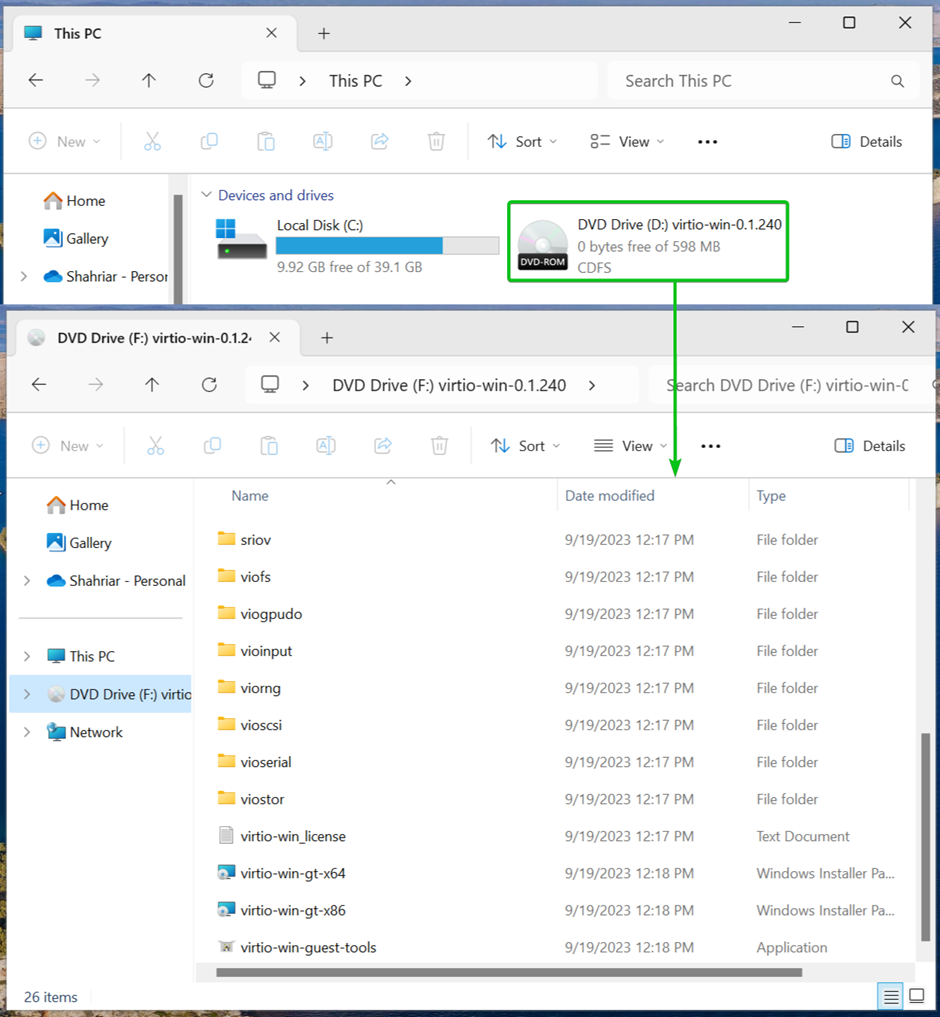Switch to large thumbnails view in status bar
This screenshot has height=1017, width=940.
pyautogui.click(x=917, y=996)
